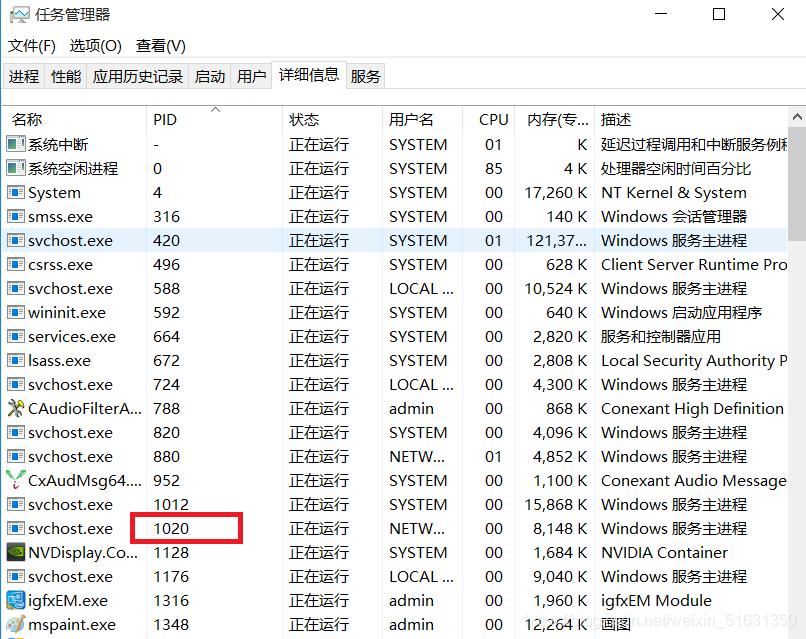This screenshot has width=806, height=639.
Task: Click the CAudioFilterA... tools icon
Action: (x=16, y=408)
